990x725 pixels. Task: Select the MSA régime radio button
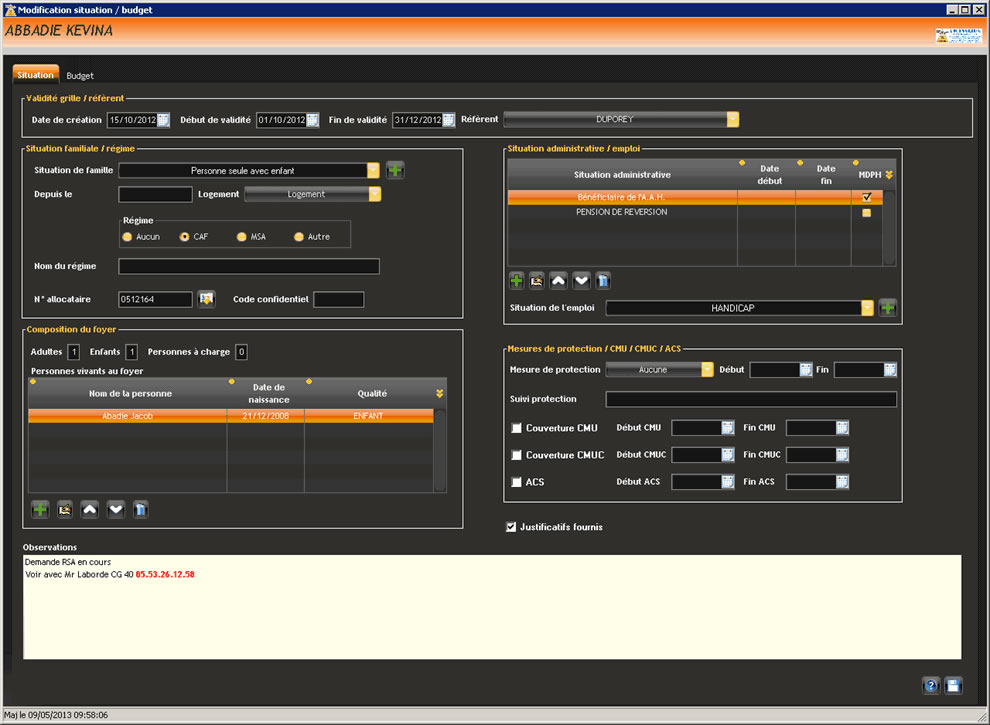(x=242, y=237)
